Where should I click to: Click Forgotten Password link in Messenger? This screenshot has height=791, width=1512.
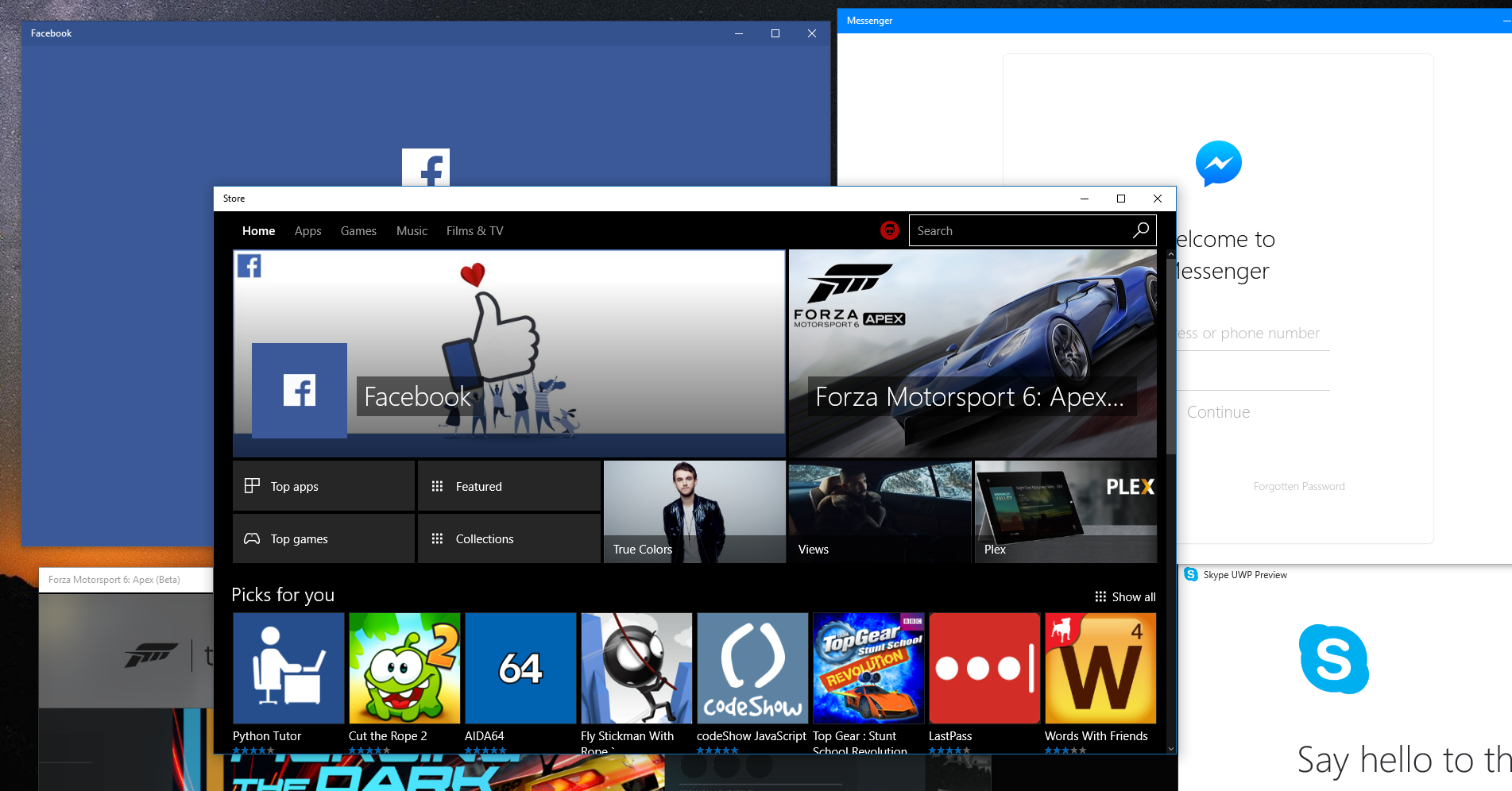coord(1299,486)
